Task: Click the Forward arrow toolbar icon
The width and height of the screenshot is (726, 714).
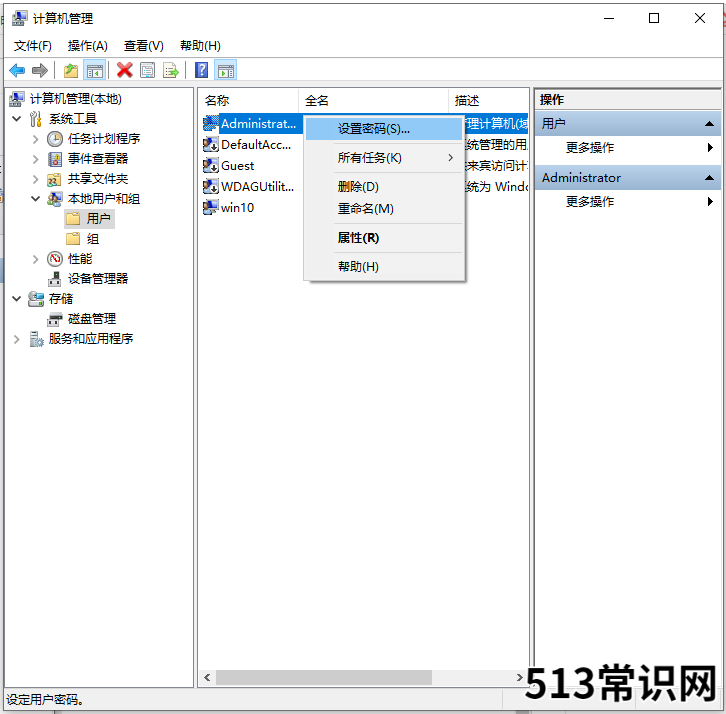Action: [x=40, y=70]
